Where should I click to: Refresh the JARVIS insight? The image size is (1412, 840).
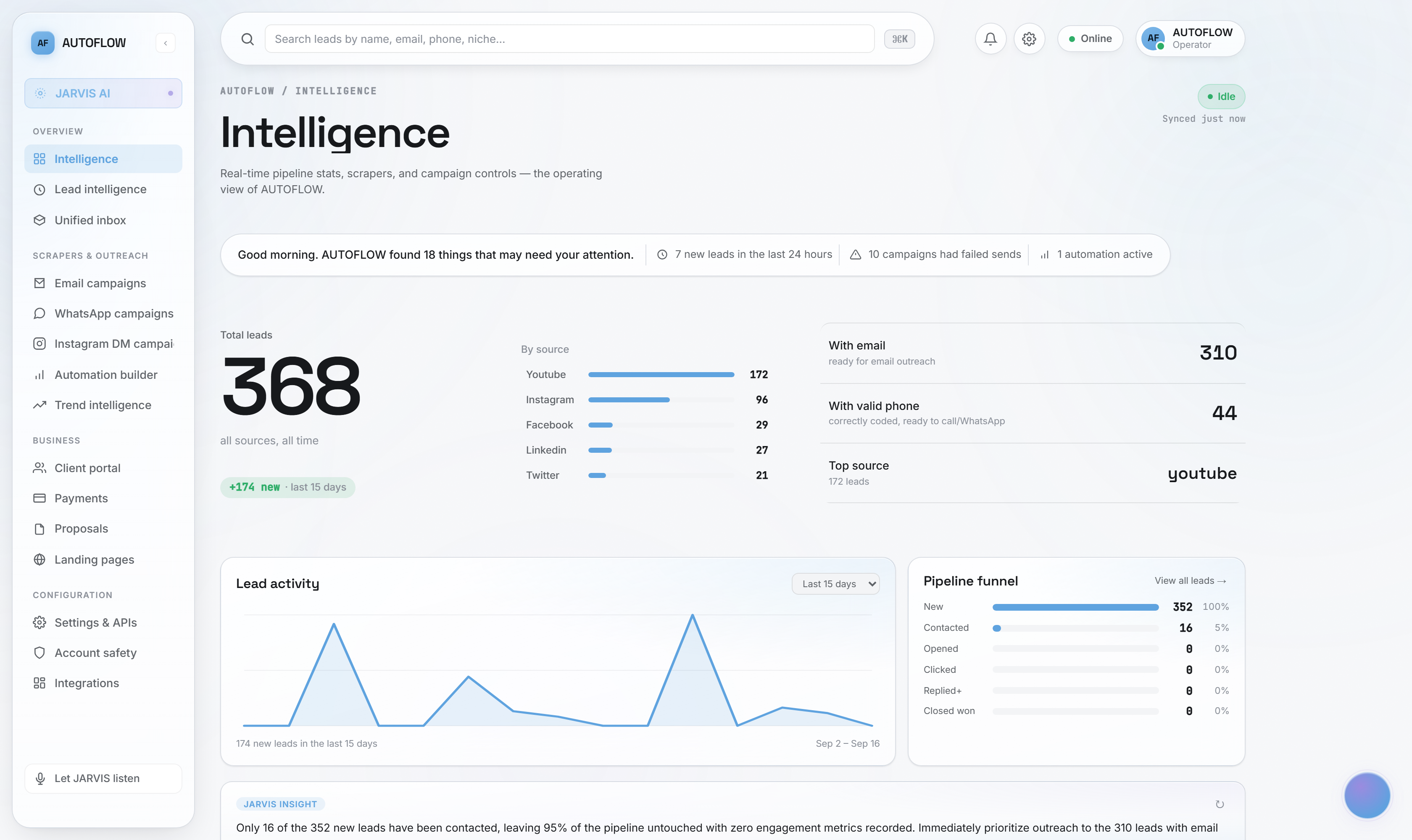click(1220, 804)
